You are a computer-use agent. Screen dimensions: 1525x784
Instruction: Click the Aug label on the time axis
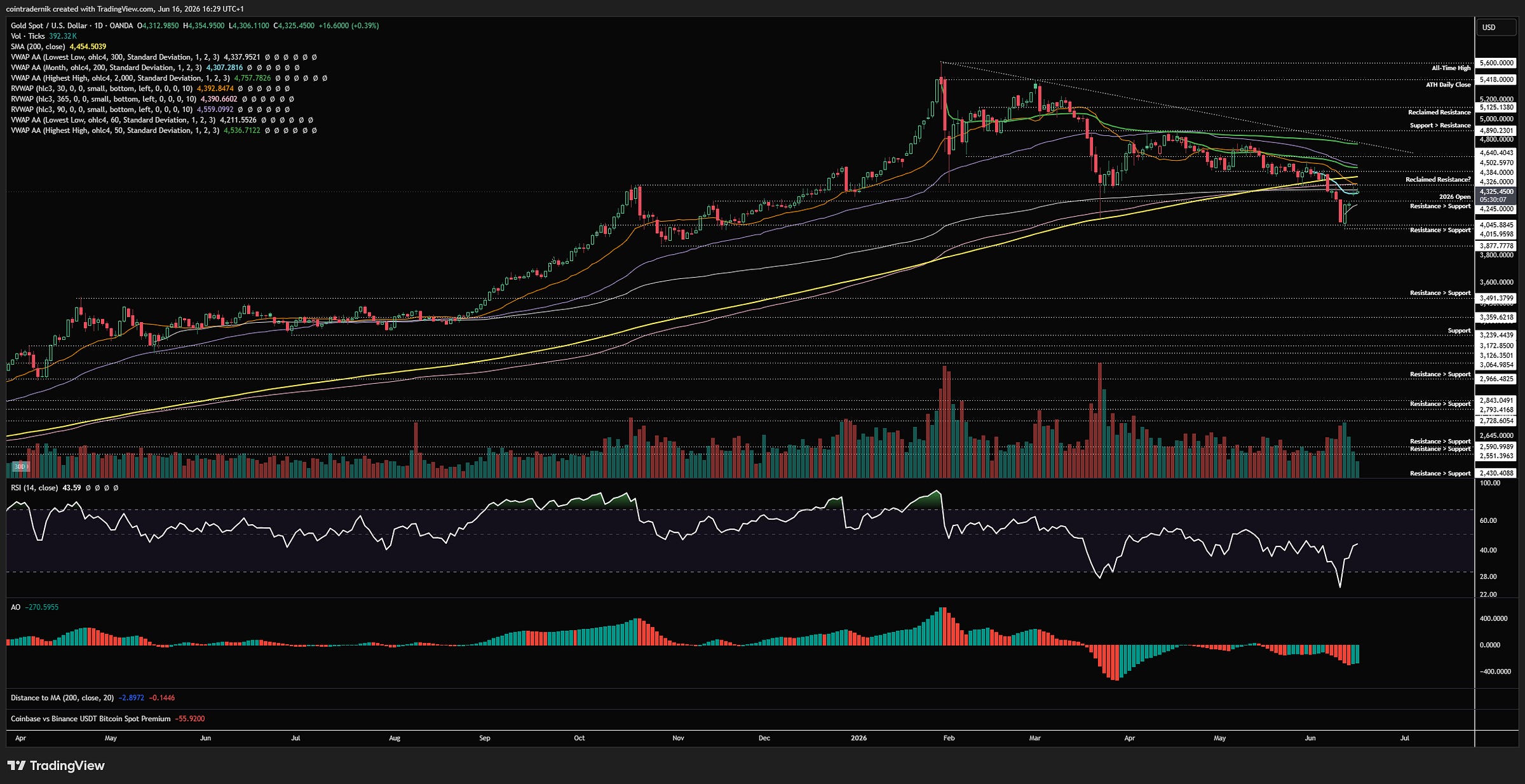(395, 738)
